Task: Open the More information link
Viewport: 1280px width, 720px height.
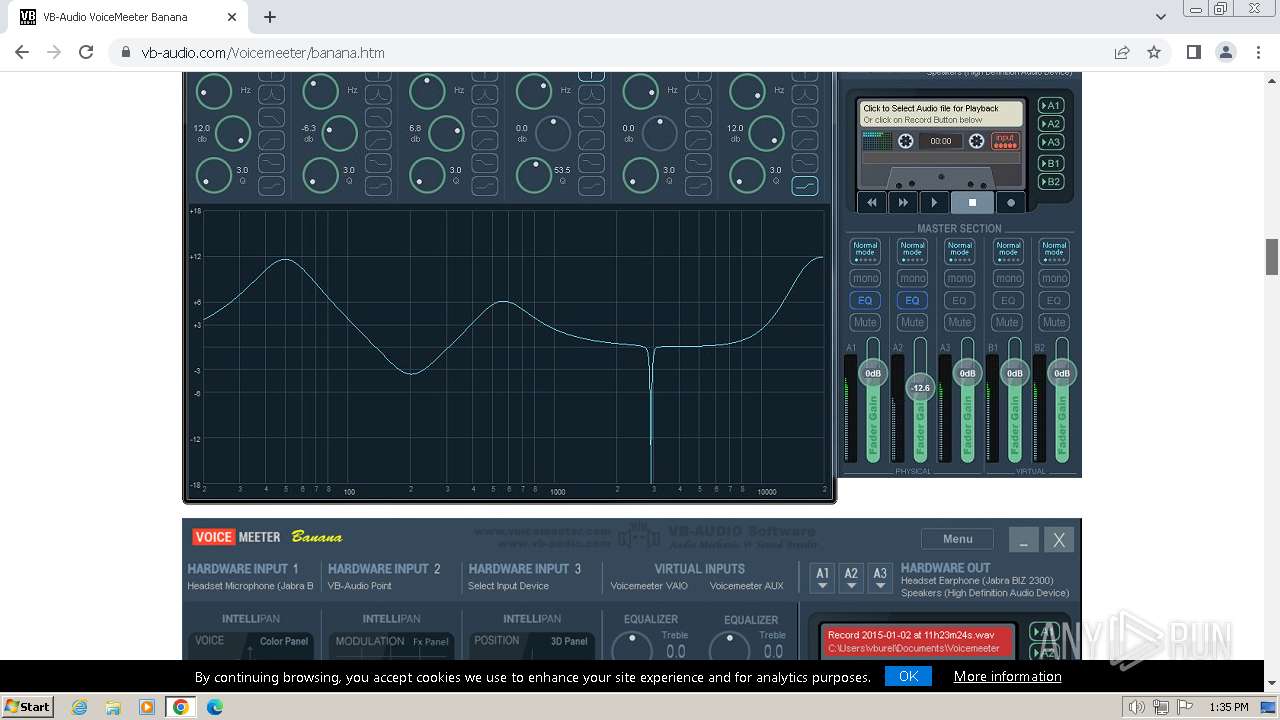Action: 1008,676
